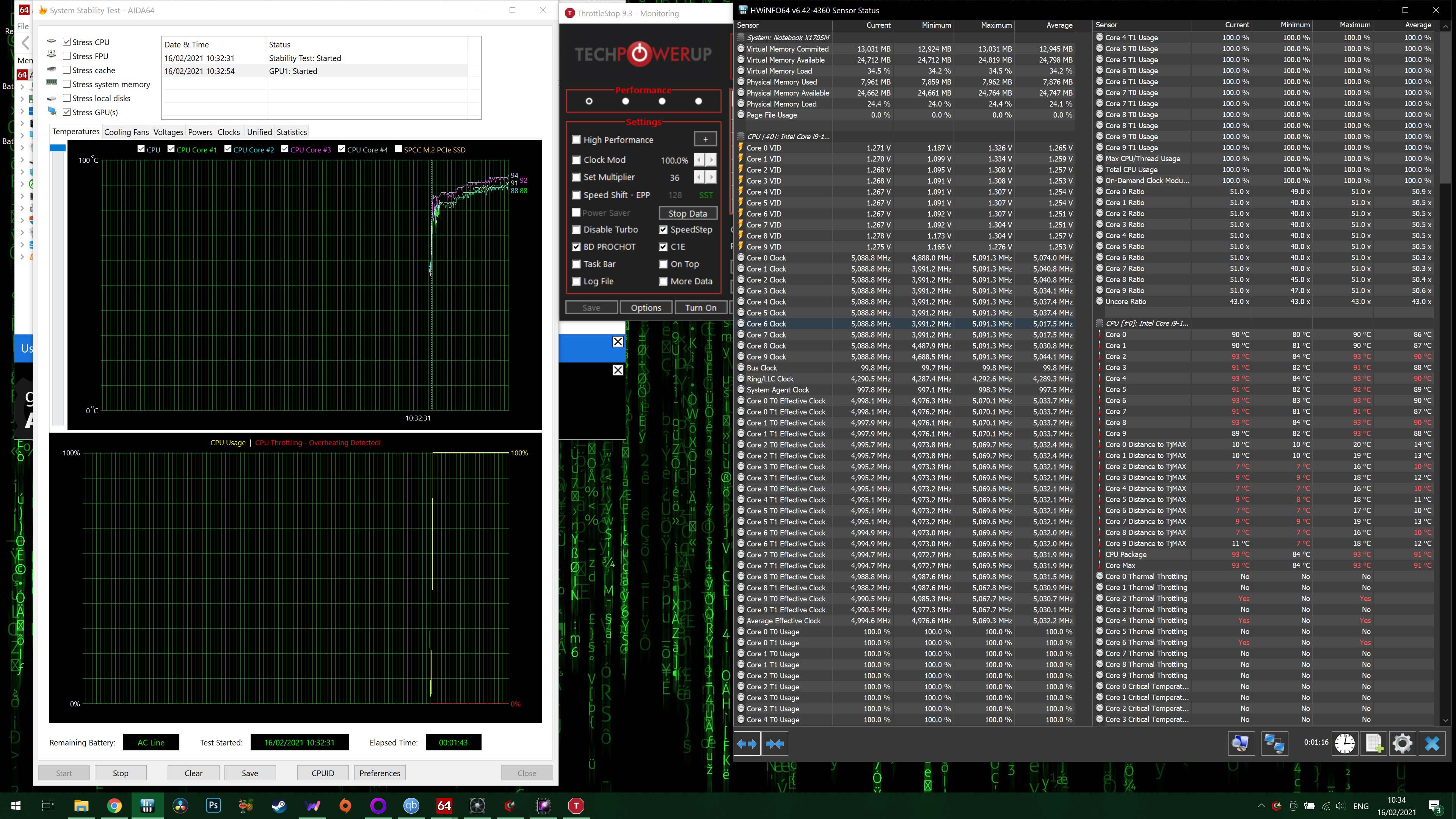Open the Statistics tab in AIDA64
The image size is (1456, 819).
coord(292,132)
